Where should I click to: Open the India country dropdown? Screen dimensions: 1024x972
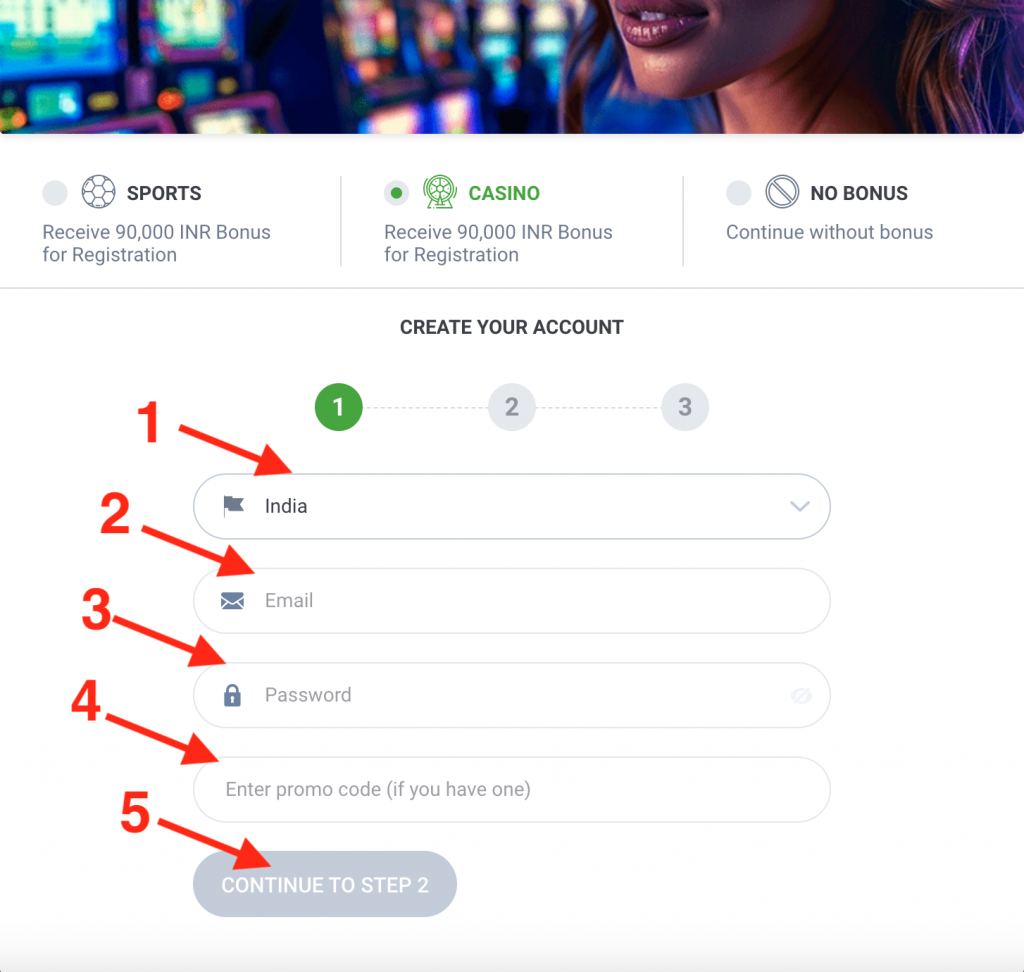pyautogui.click(x=512, y=506)
